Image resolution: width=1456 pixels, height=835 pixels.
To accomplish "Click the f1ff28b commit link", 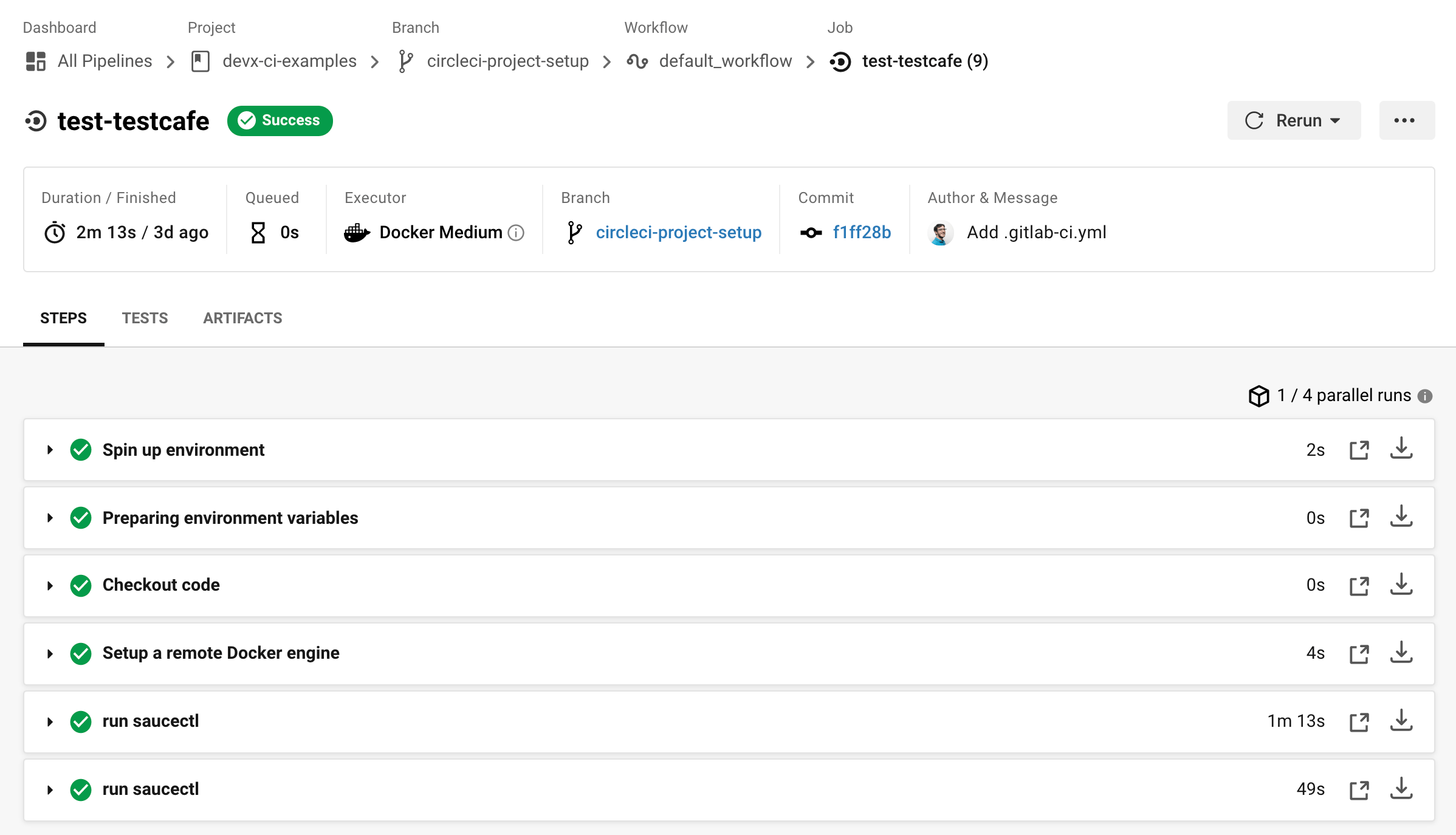I will (x=861, y=232).
